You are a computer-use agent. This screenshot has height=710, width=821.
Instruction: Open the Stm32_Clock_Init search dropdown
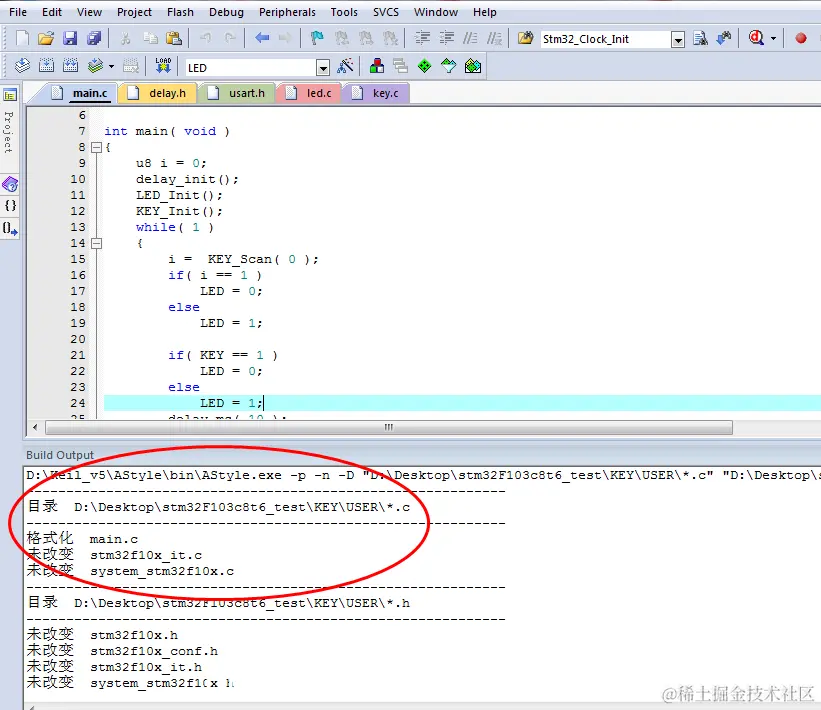pyautogui.click(x=678, y=40)
